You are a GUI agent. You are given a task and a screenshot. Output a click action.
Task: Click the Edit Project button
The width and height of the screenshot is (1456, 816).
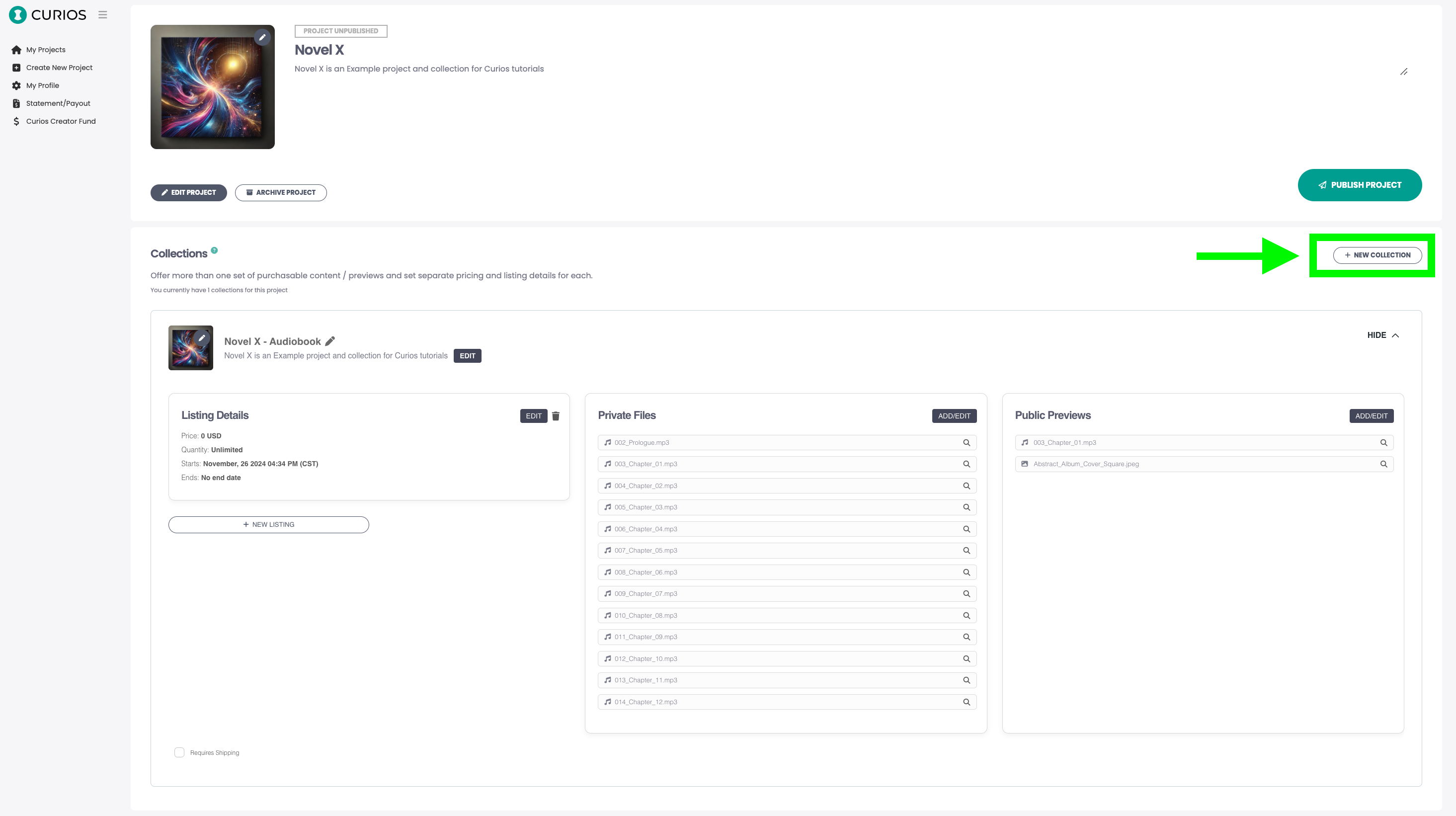(188, 193)
